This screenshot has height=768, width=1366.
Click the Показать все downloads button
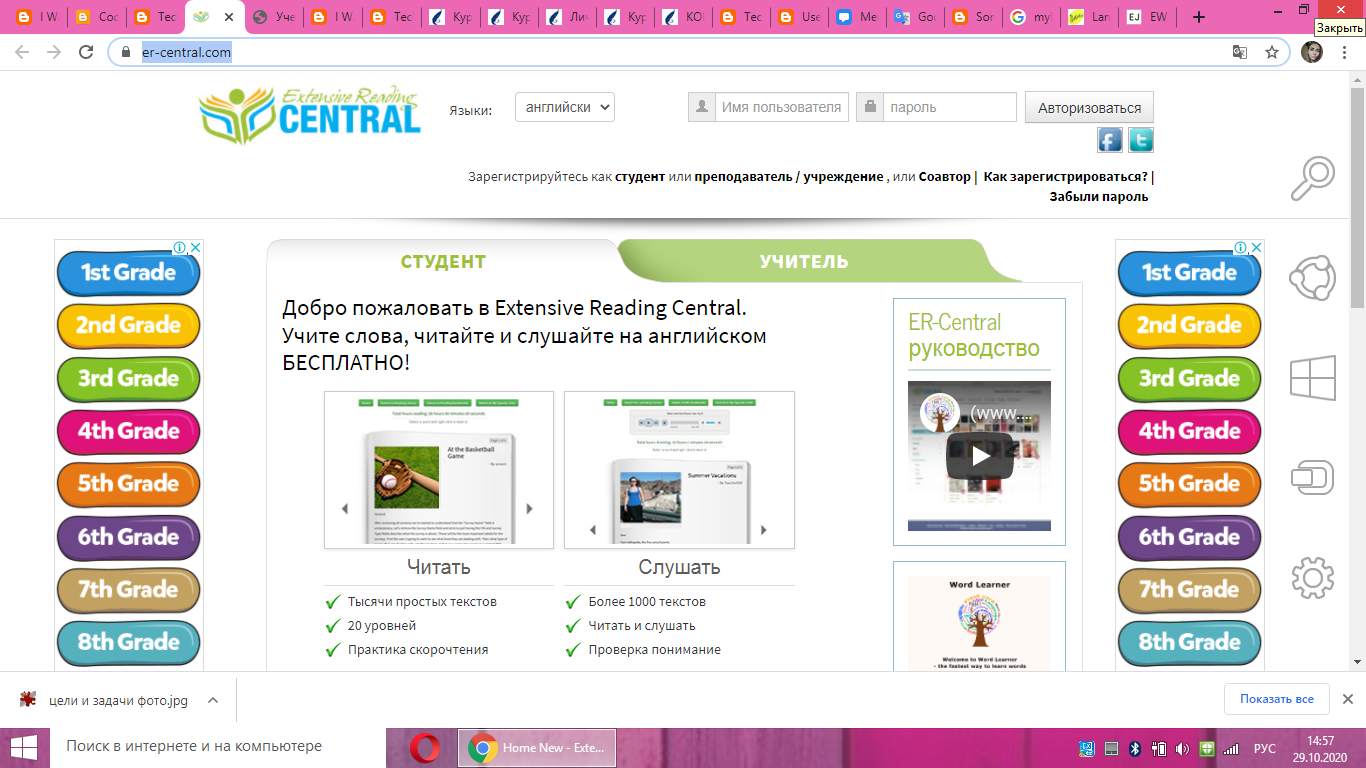(1276, 699)
